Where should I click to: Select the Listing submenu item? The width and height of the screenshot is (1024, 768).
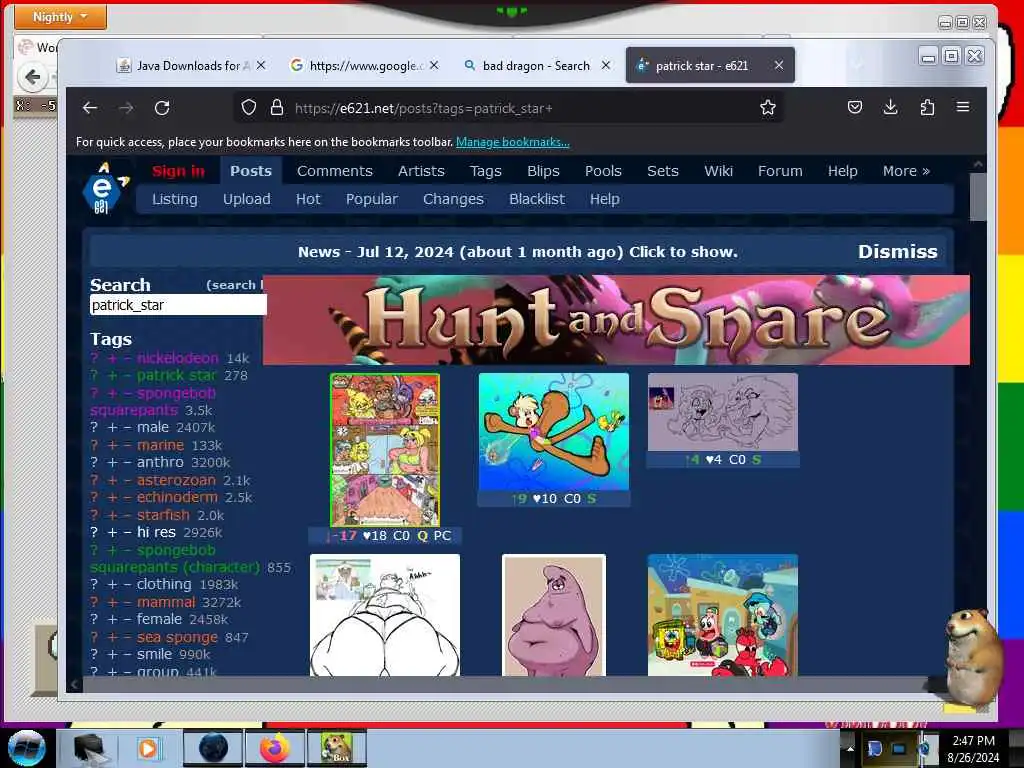click(x=174, y=199)
